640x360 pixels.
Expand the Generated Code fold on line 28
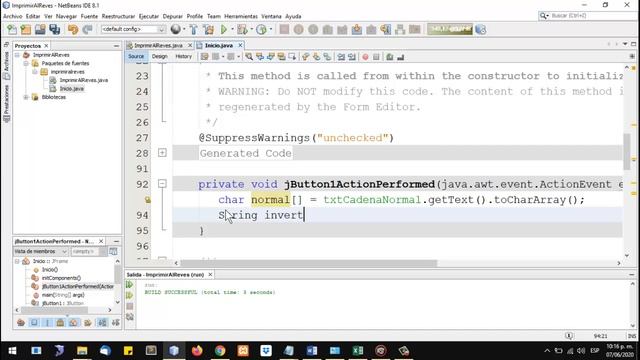[162, 153]
